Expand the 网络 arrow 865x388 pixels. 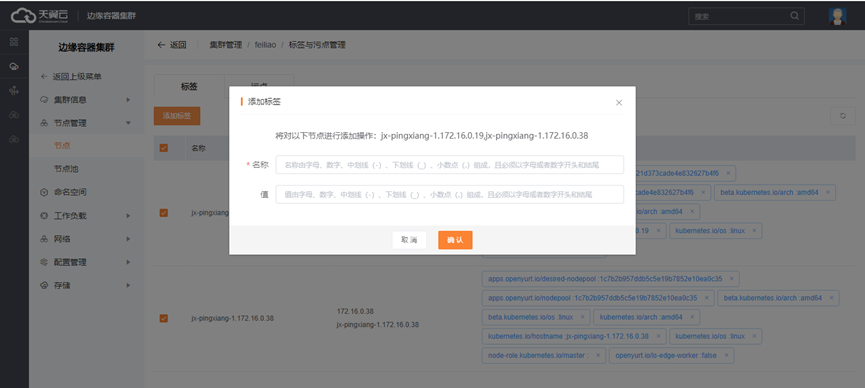(128, 239)
